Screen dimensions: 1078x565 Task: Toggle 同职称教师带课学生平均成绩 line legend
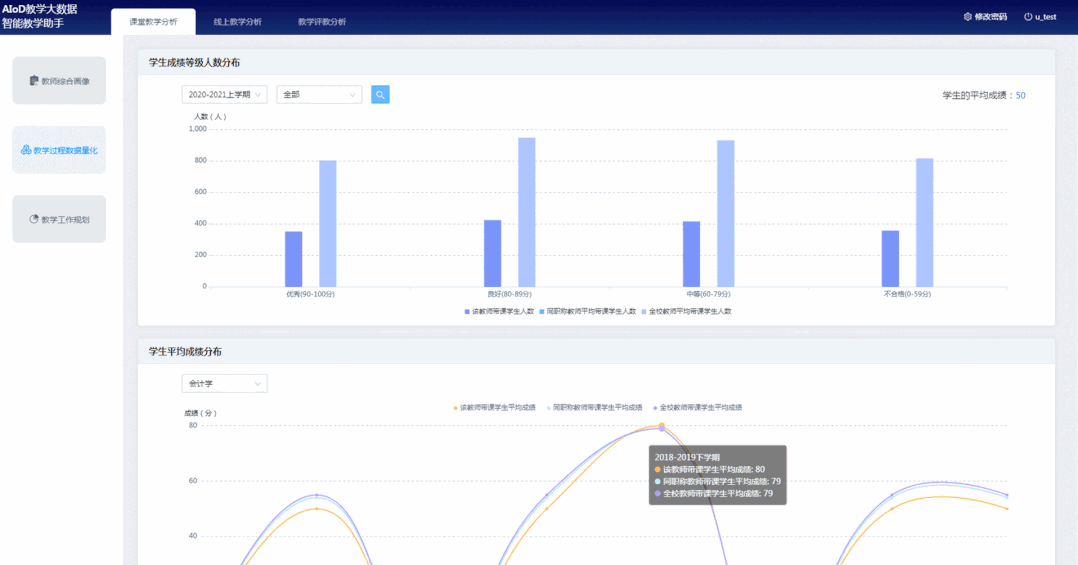597,408
